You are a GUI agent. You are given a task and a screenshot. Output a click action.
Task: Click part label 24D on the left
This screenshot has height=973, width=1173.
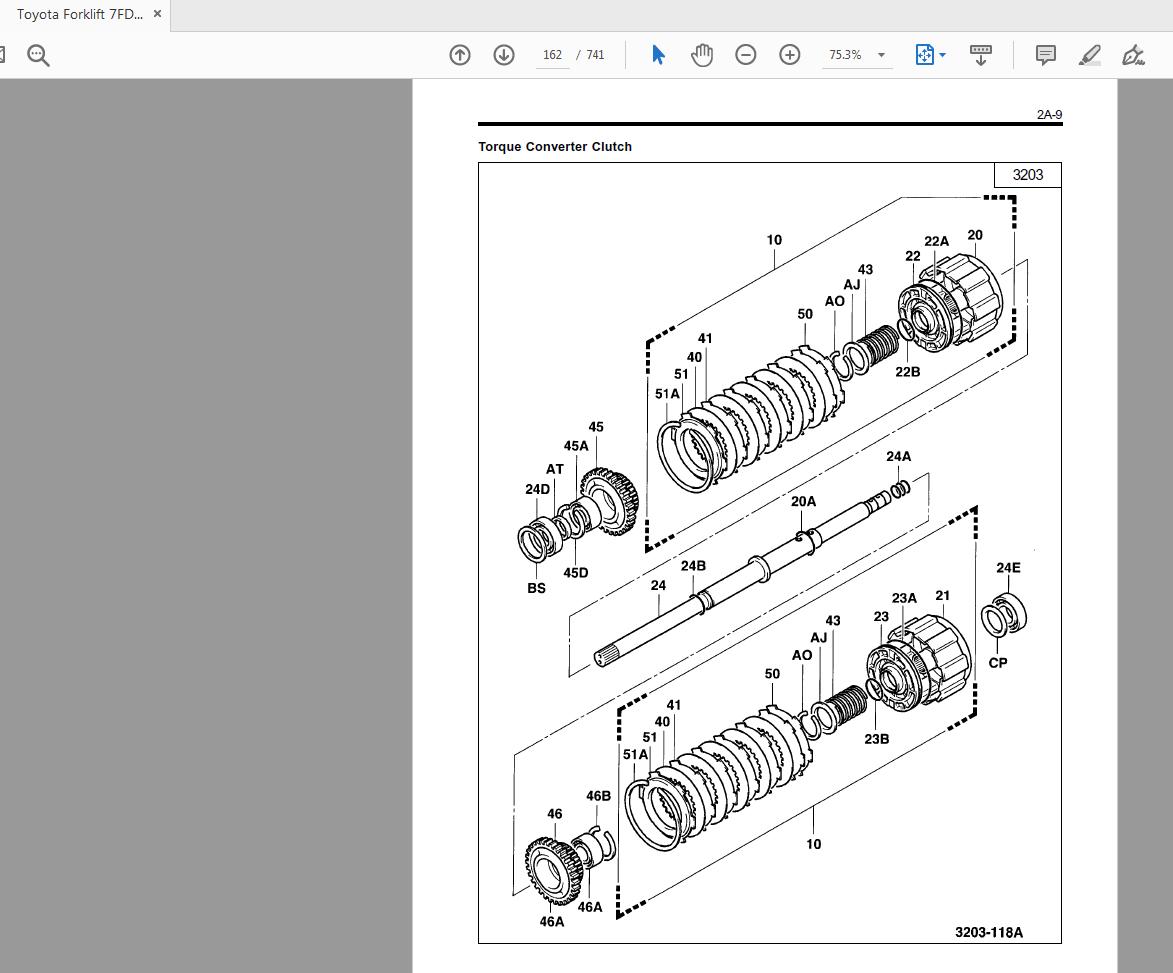click(537, 489)
